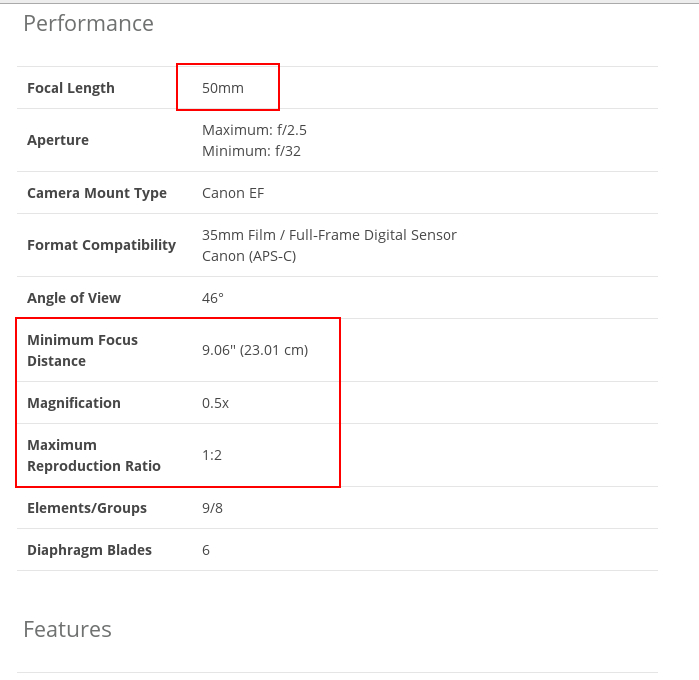This screenshot has width=699, height=680.
Task: Click the Aperture row label
Action: tap(58, 140)
